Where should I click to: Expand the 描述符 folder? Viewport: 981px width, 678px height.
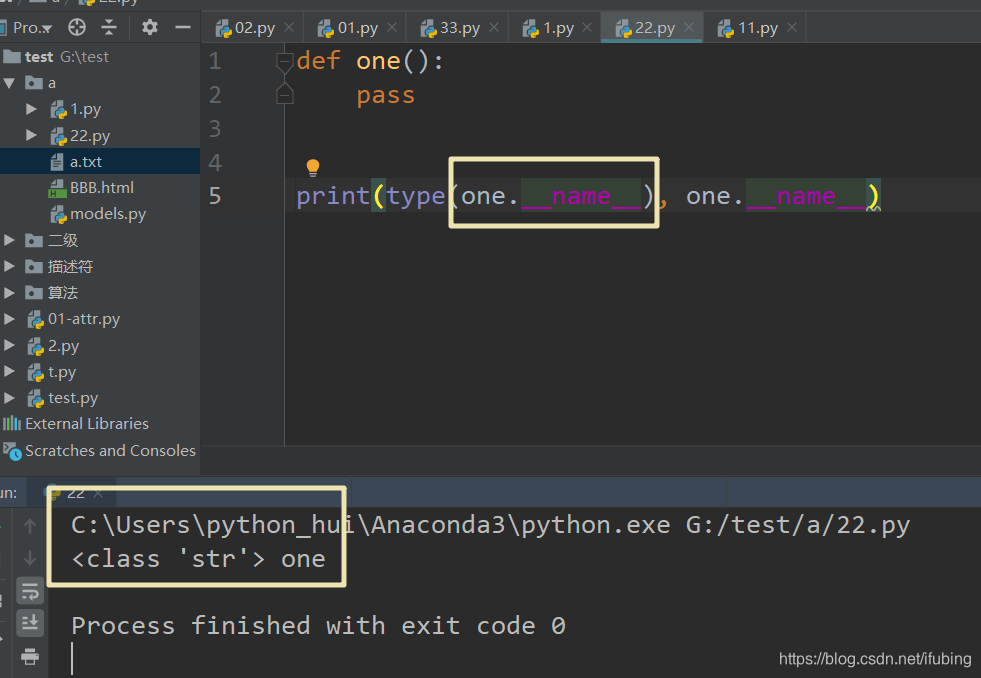[x=9, y=266]
